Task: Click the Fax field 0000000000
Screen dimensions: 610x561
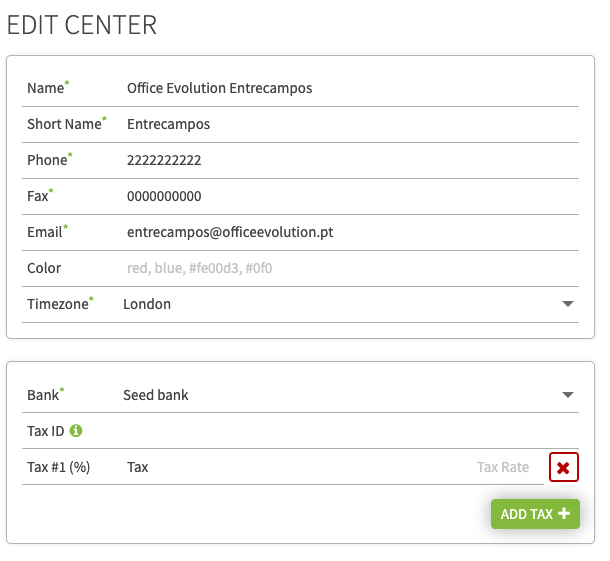Action: click(x=352, y=196)
